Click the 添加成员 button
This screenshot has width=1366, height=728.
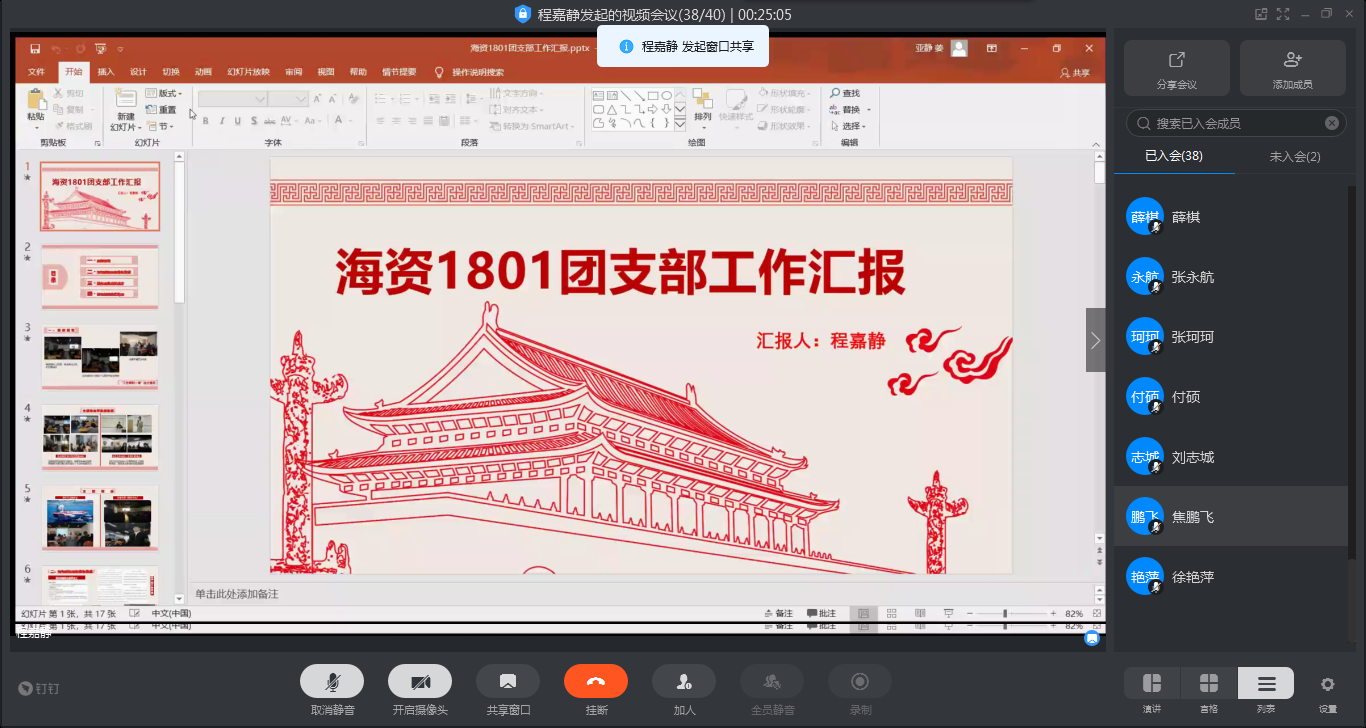click(1292, 68)
